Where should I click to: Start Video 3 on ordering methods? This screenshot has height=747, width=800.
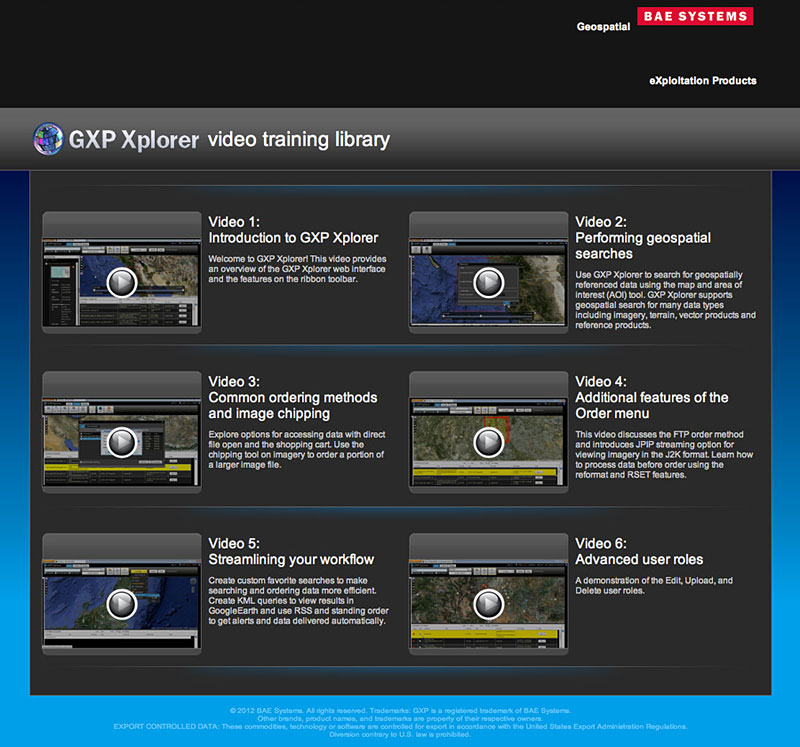[x=121, y=442]
